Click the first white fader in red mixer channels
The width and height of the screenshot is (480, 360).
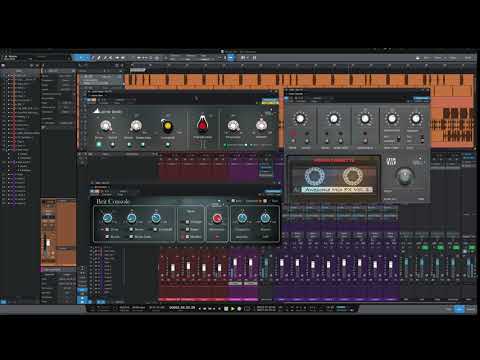coord(173,268)
